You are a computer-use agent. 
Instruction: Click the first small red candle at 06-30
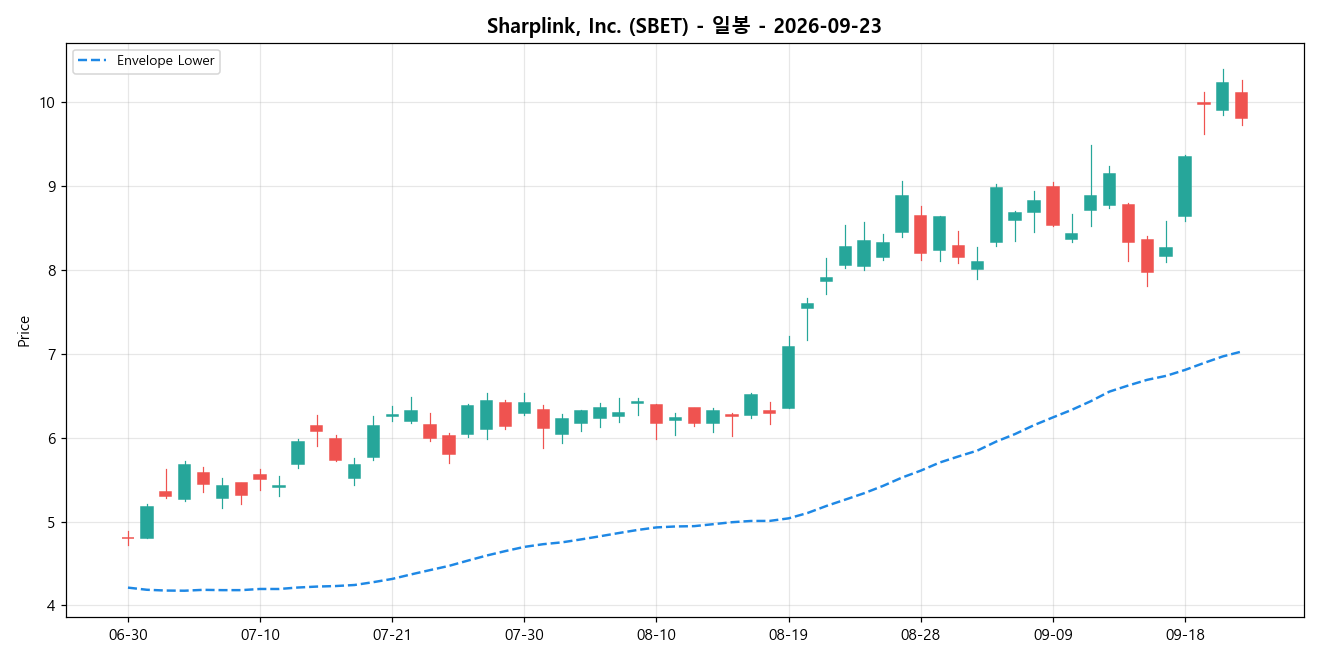point(128,538)
